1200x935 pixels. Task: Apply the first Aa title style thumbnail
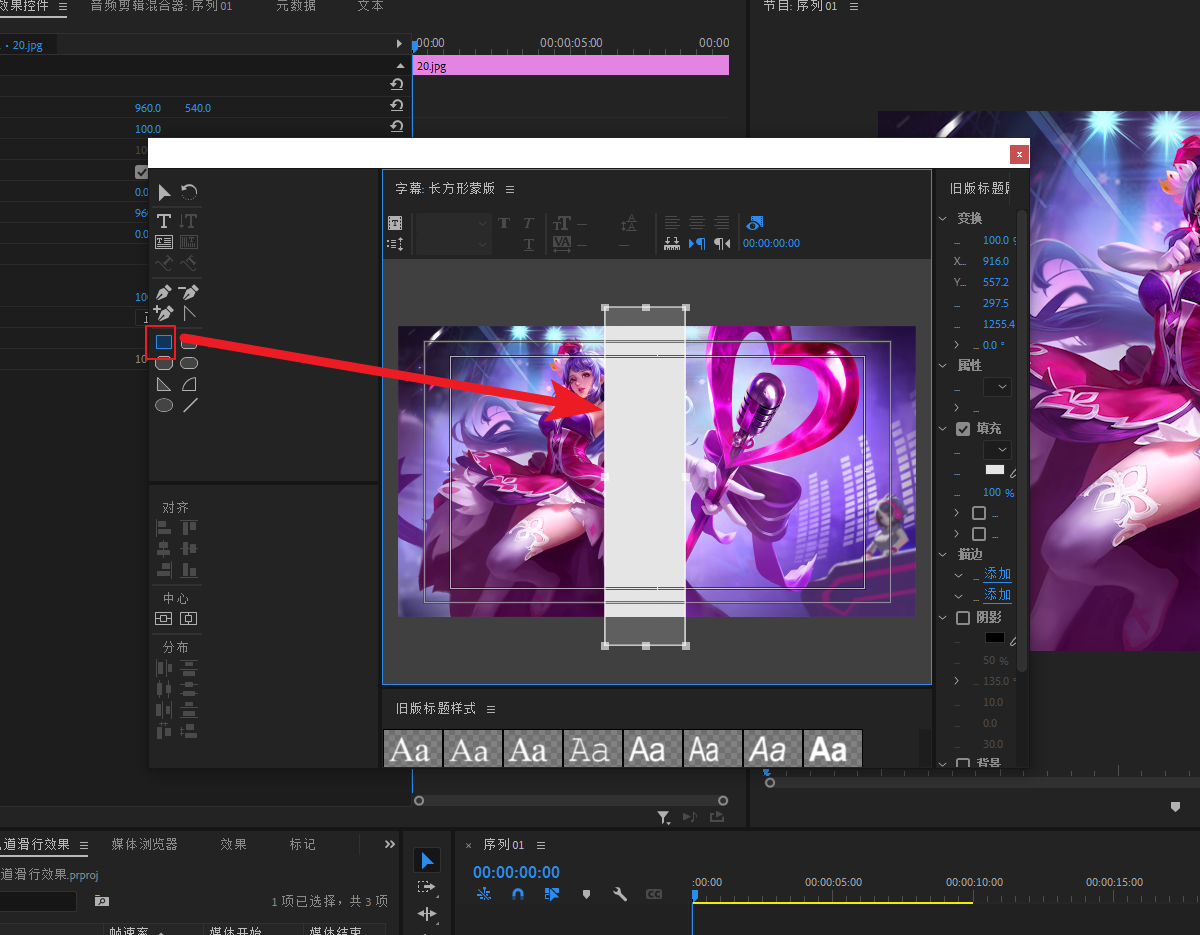point(412,749)
